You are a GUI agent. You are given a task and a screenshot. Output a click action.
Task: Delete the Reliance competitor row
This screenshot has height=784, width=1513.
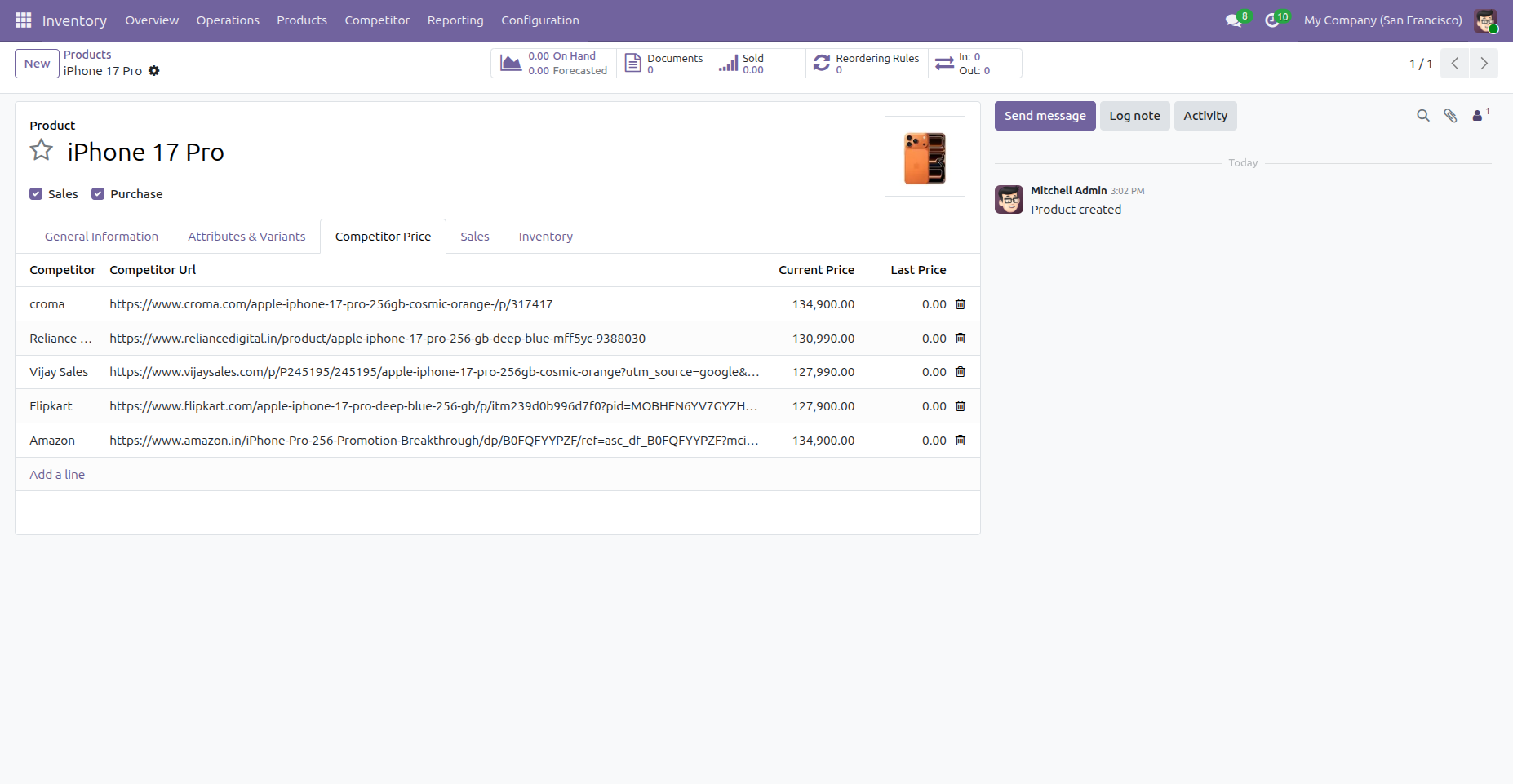pos(961,339)
